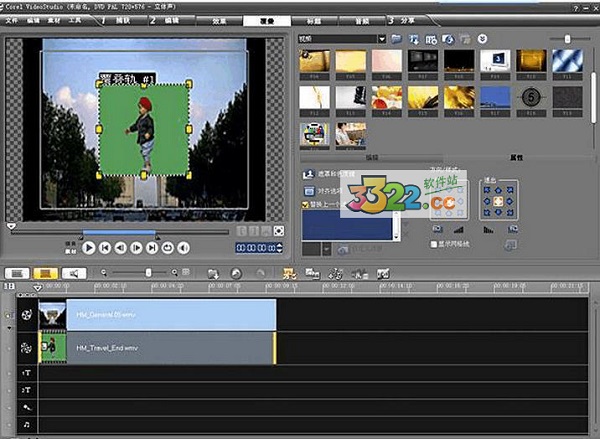Enlarge the preview window icon
This screenshot has height=439, width=600.
click(278, 232)
